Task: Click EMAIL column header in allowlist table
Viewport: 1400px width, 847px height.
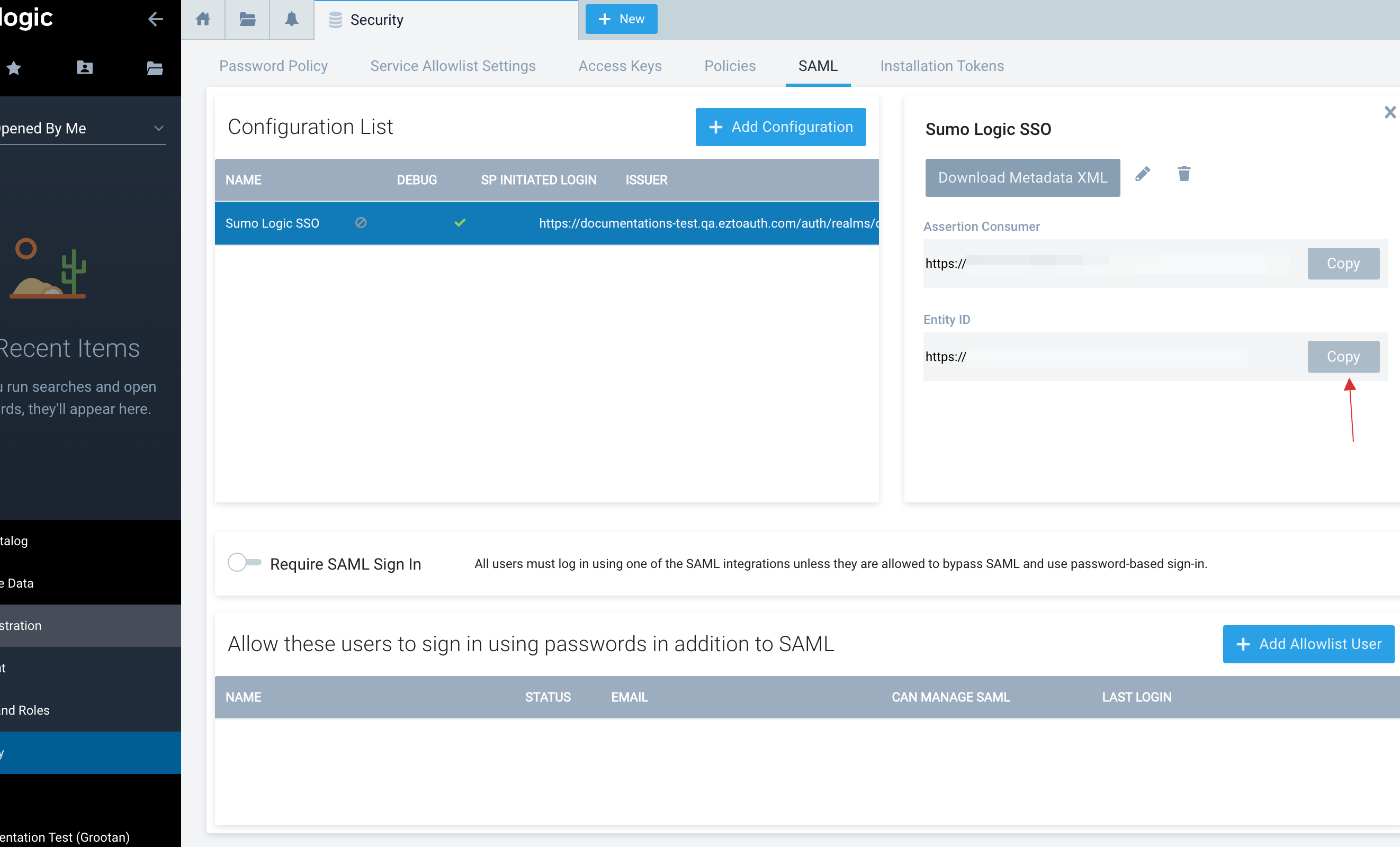Action: pyautogui.click(x=630, y=697)
